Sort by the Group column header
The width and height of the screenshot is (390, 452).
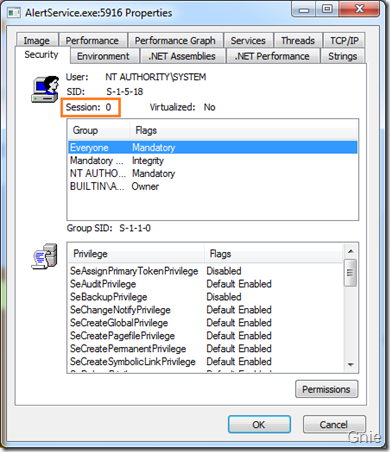(98, 130)
